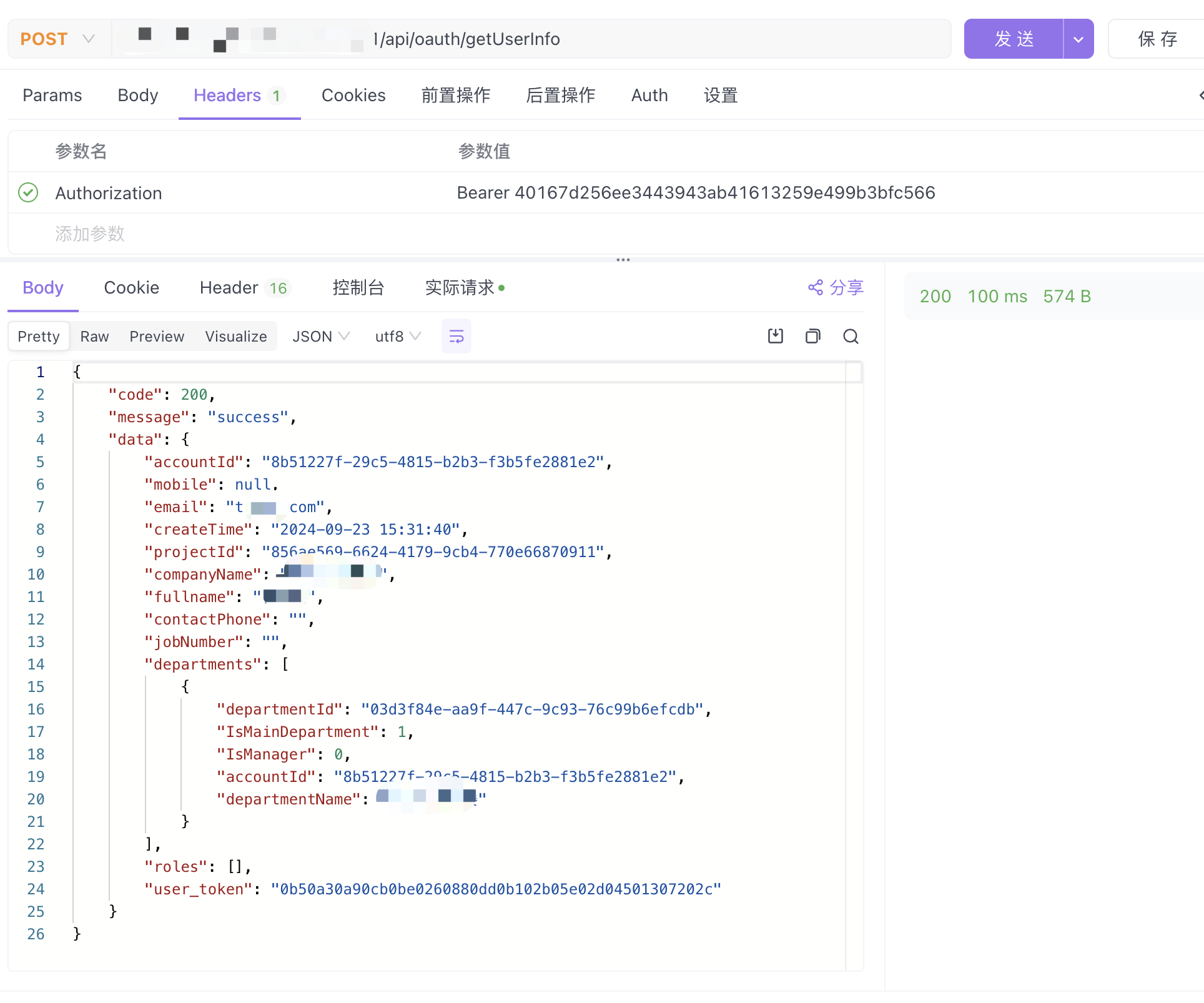Open the JSON format dropdown
This screenshot has height=1003, width=1204.
321,336
